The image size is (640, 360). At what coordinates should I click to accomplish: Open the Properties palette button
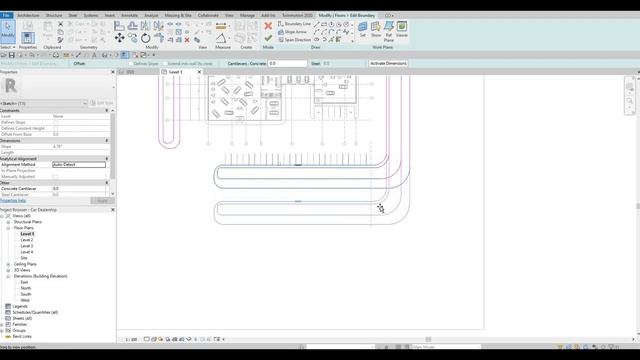tap(28, 38)
